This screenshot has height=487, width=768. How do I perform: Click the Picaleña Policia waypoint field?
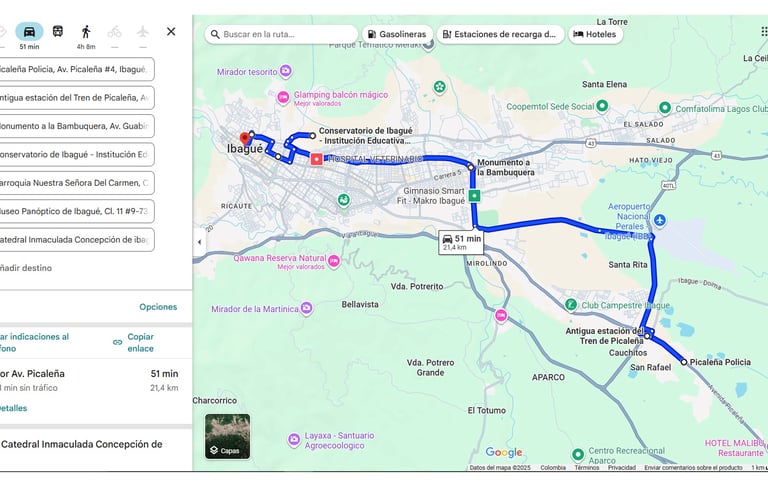pyautogui.click(x=77, y=69)
